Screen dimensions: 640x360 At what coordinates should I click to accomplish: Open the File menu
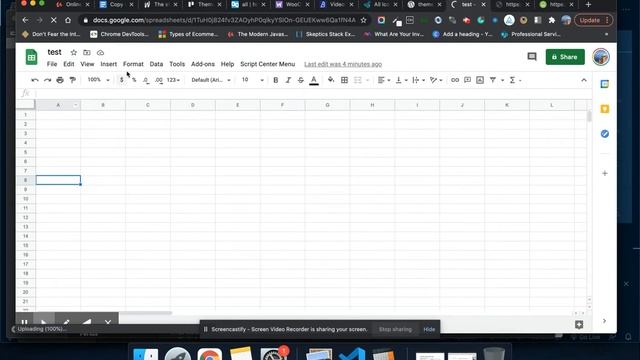(x=52, y=64)
